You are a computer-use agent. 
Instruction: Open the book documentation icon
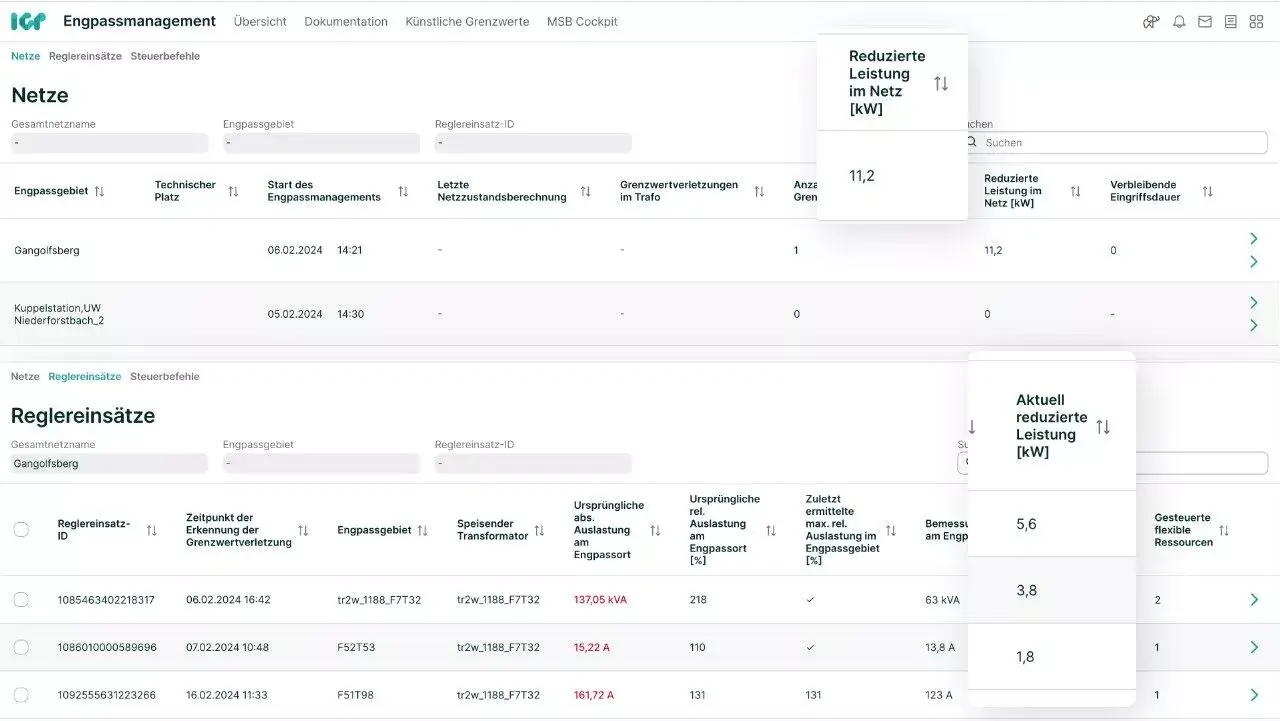(1231, 22)
